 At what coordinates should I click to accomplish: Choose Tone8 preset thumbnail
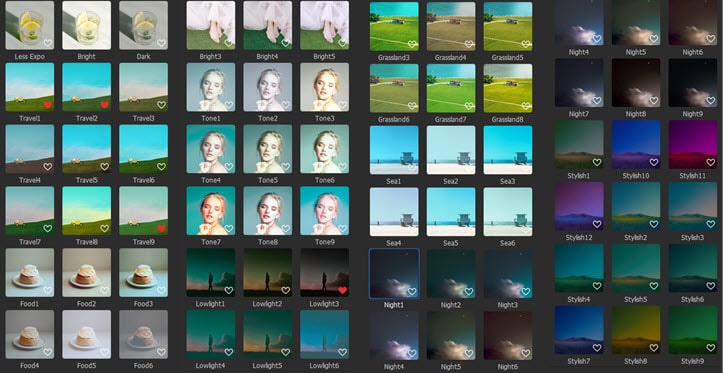tap(267, 211)
